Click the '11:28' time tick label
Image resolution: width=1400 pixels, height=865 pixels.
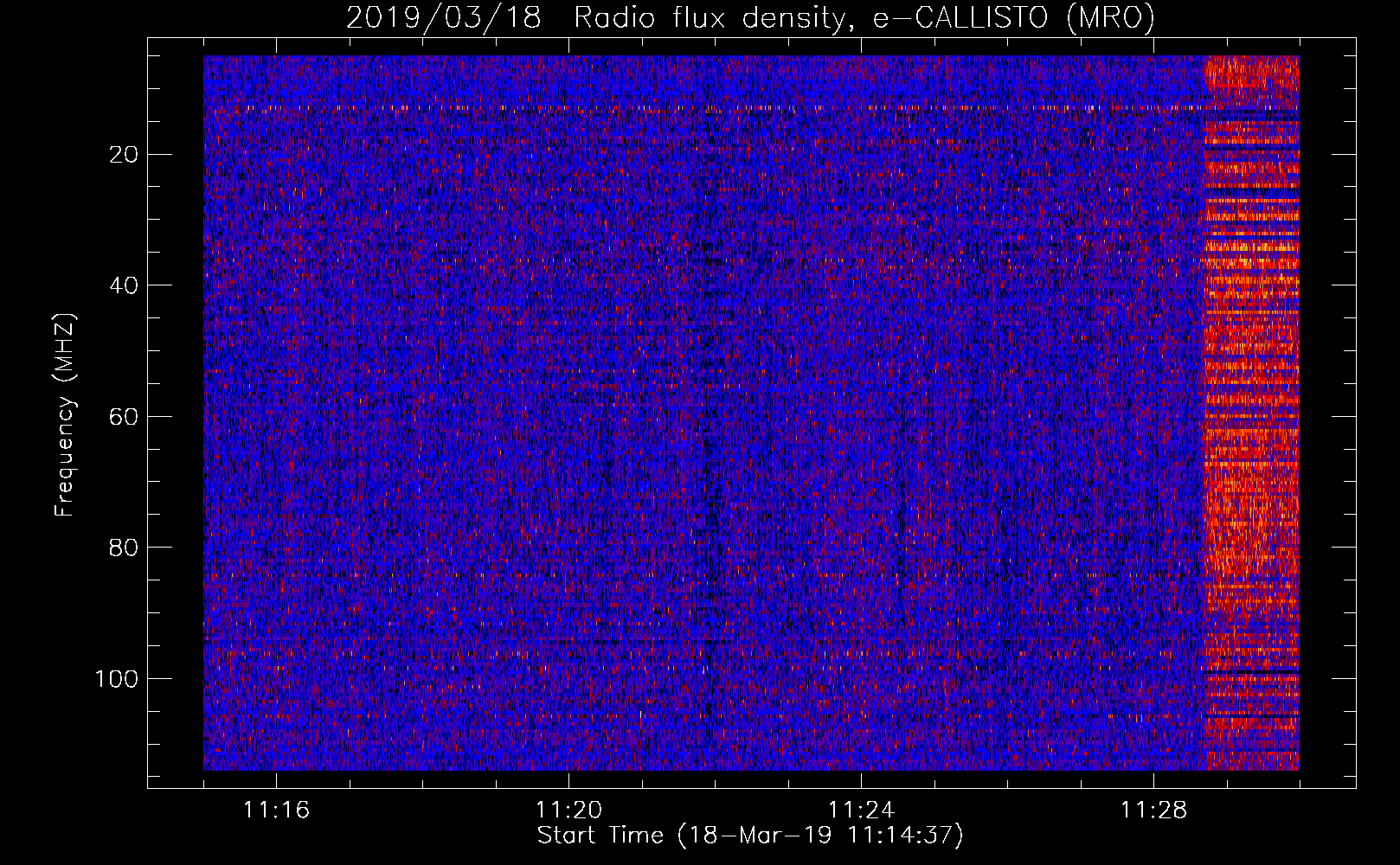click(x=1153, y=810)
